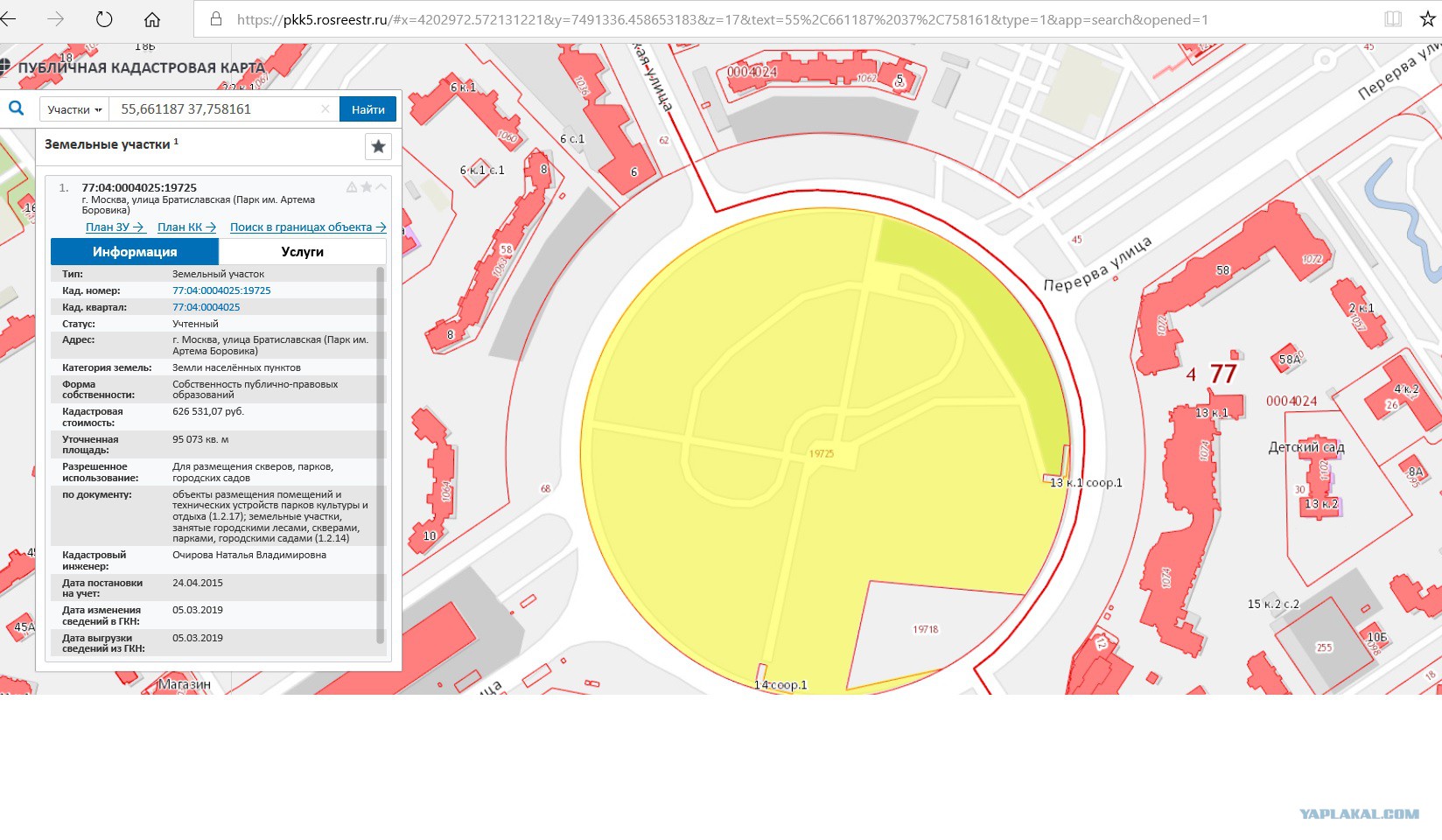The height and width of the screenshot is (840, 1442).
Task: Click the engineer name Очирова Наталья Владимировна
Action: click(x=249, y=555)
